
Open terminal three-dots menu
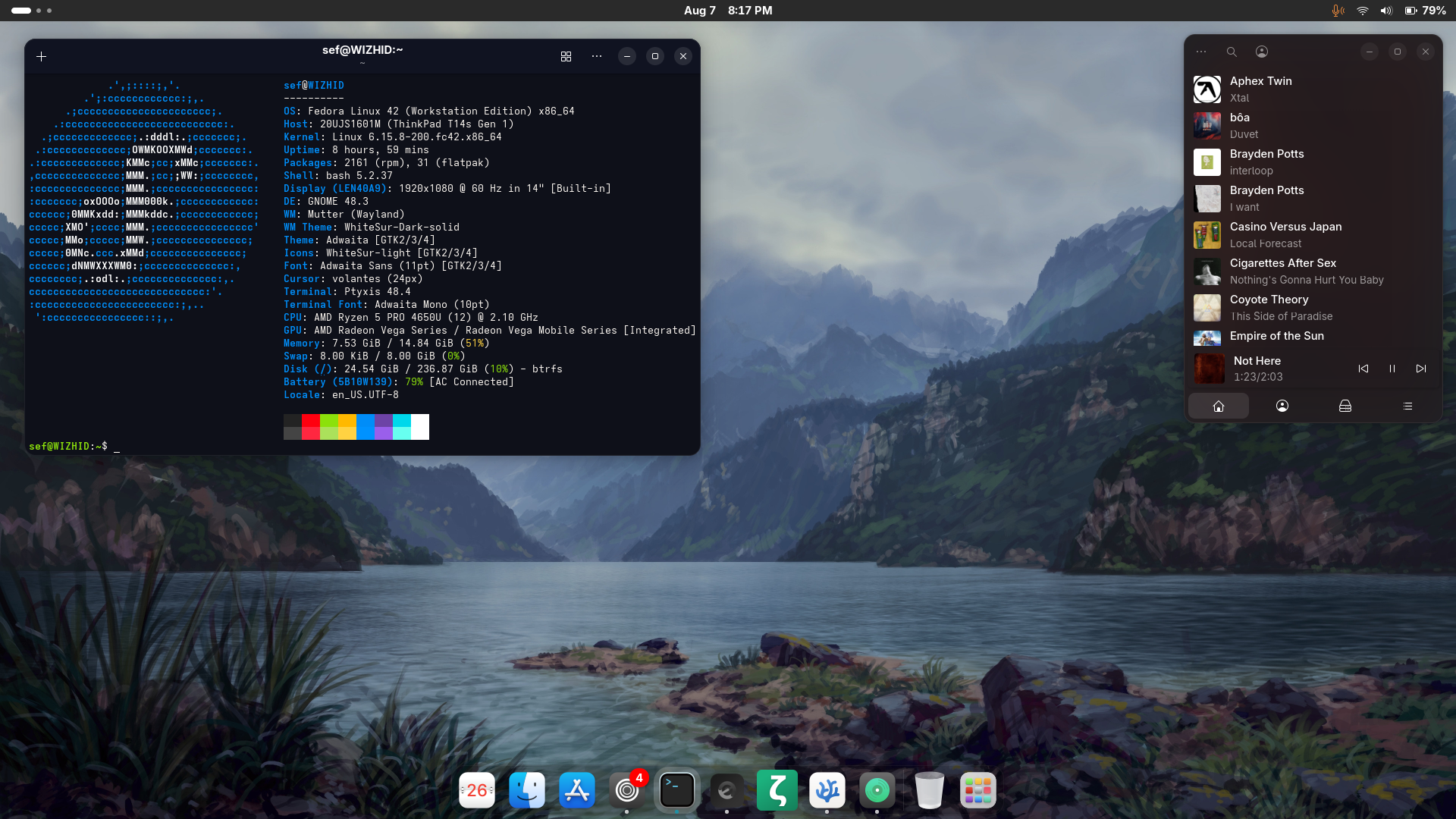(x=597, y=56)
